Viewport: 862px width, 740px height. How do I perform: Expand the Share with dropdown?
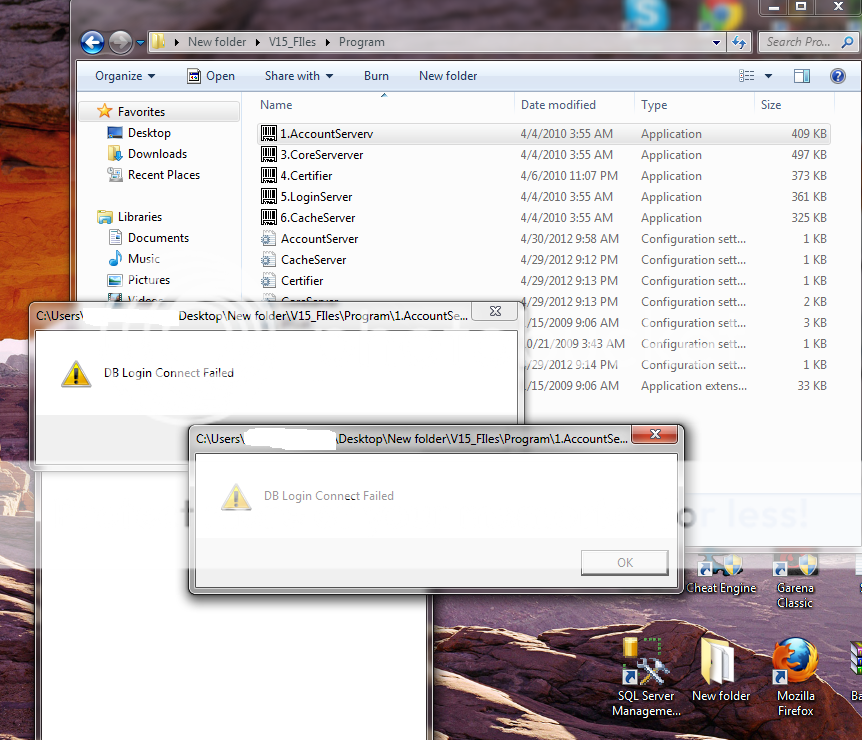(298, 76)
